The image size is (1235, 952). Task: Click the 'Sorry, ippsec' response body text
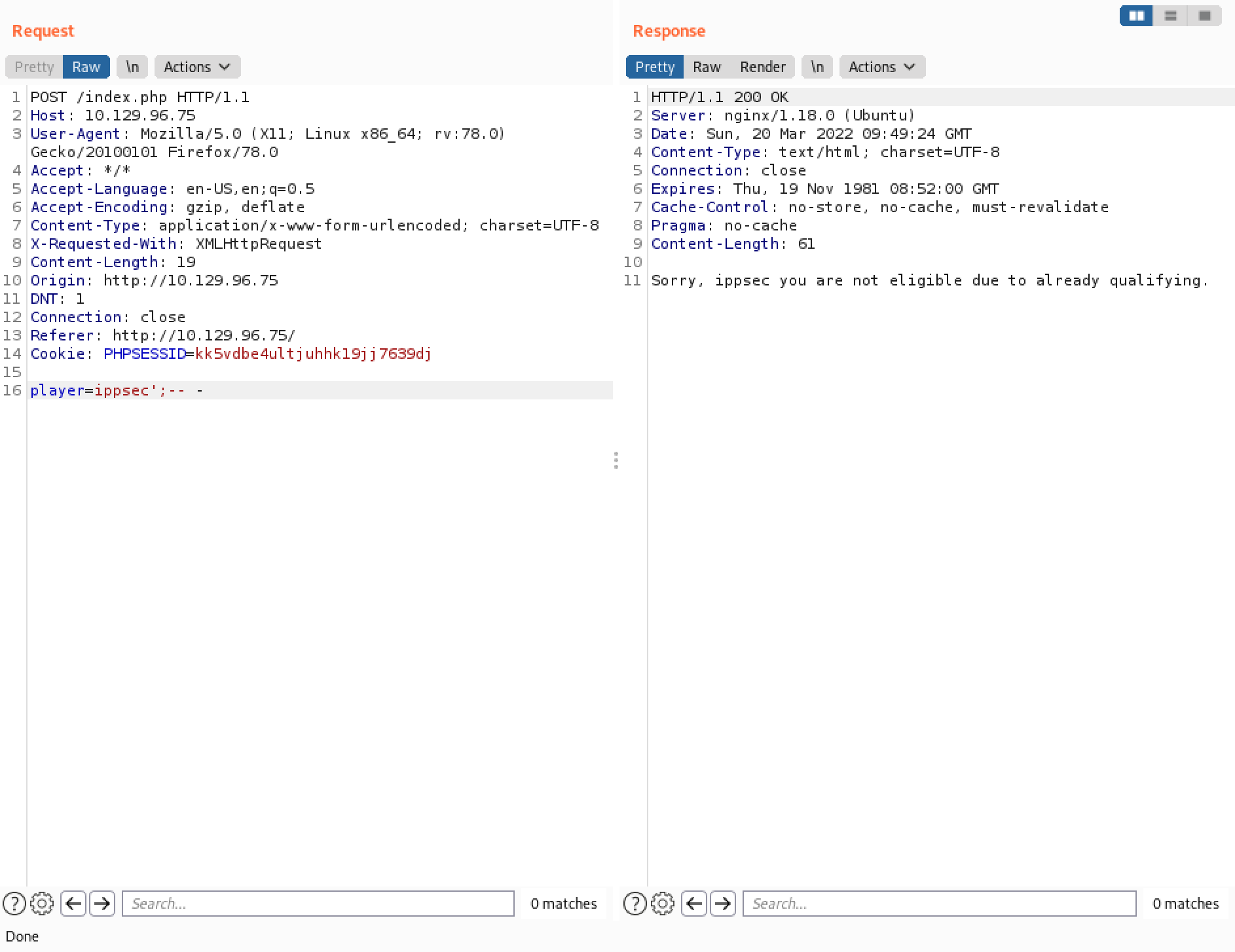click(x=930, y=280)
